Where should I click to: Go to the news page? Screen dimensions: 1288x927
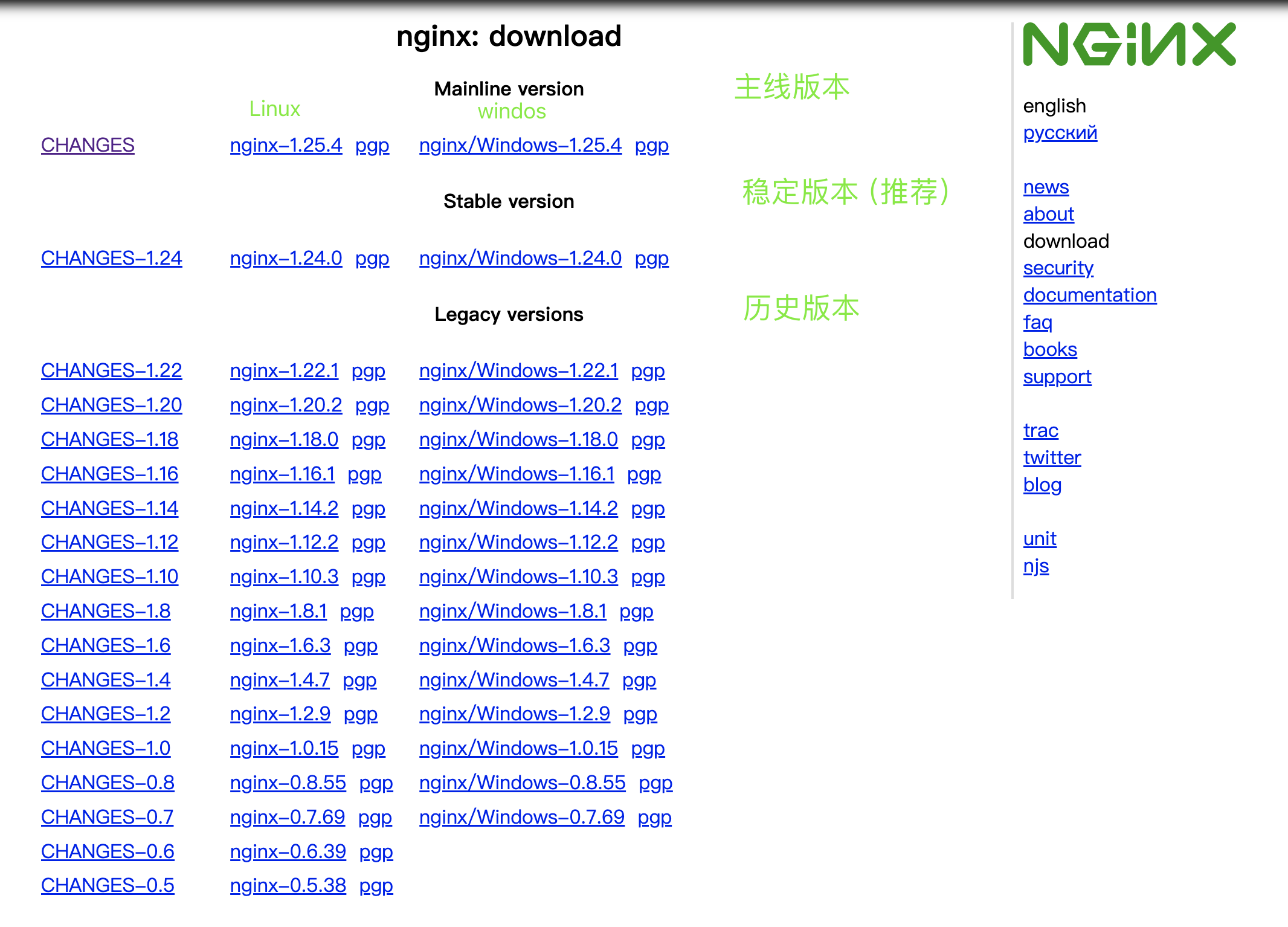pos(1046,187)
